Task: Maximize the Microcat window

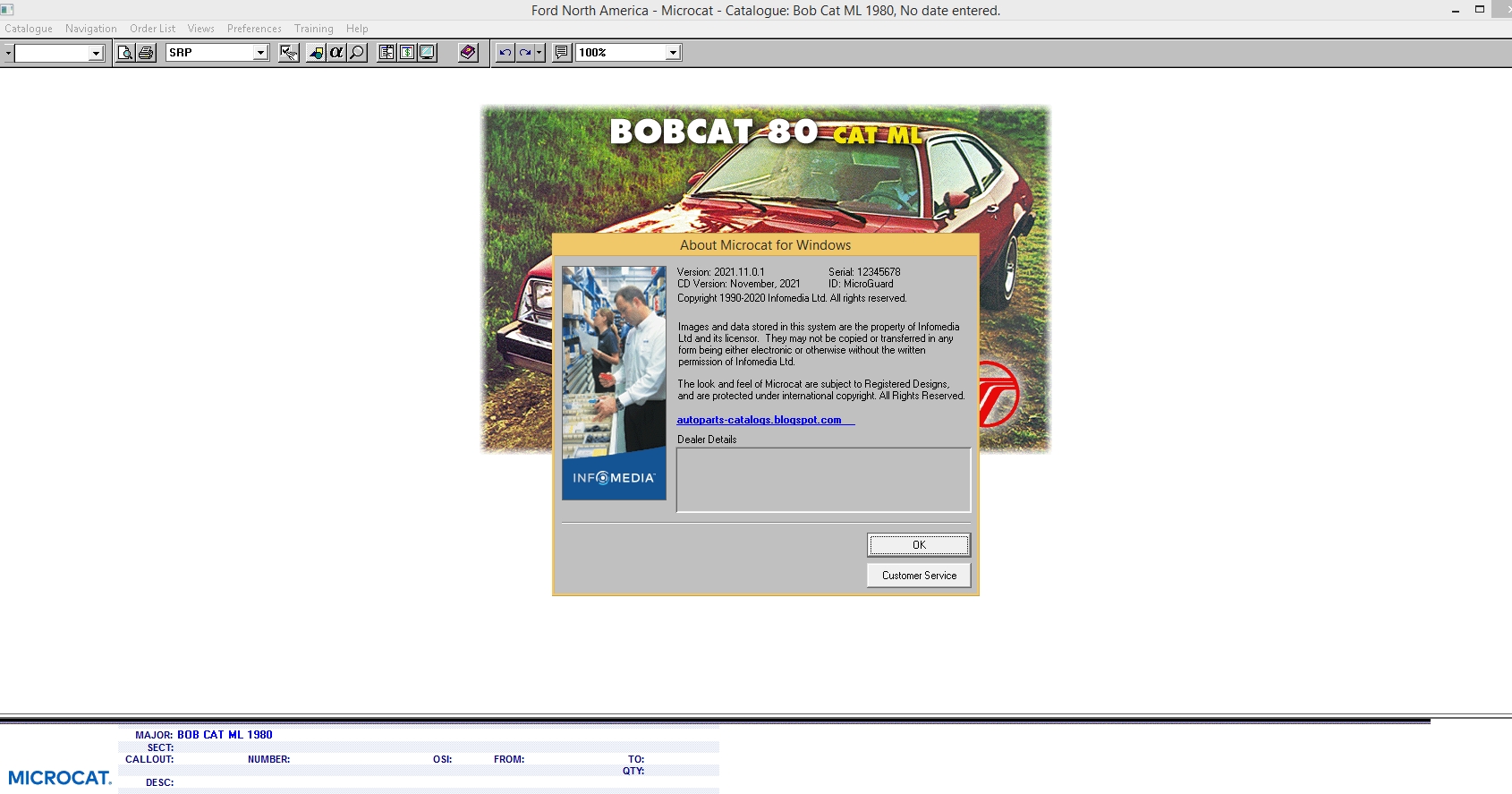Action: (x=1480, y=10)
